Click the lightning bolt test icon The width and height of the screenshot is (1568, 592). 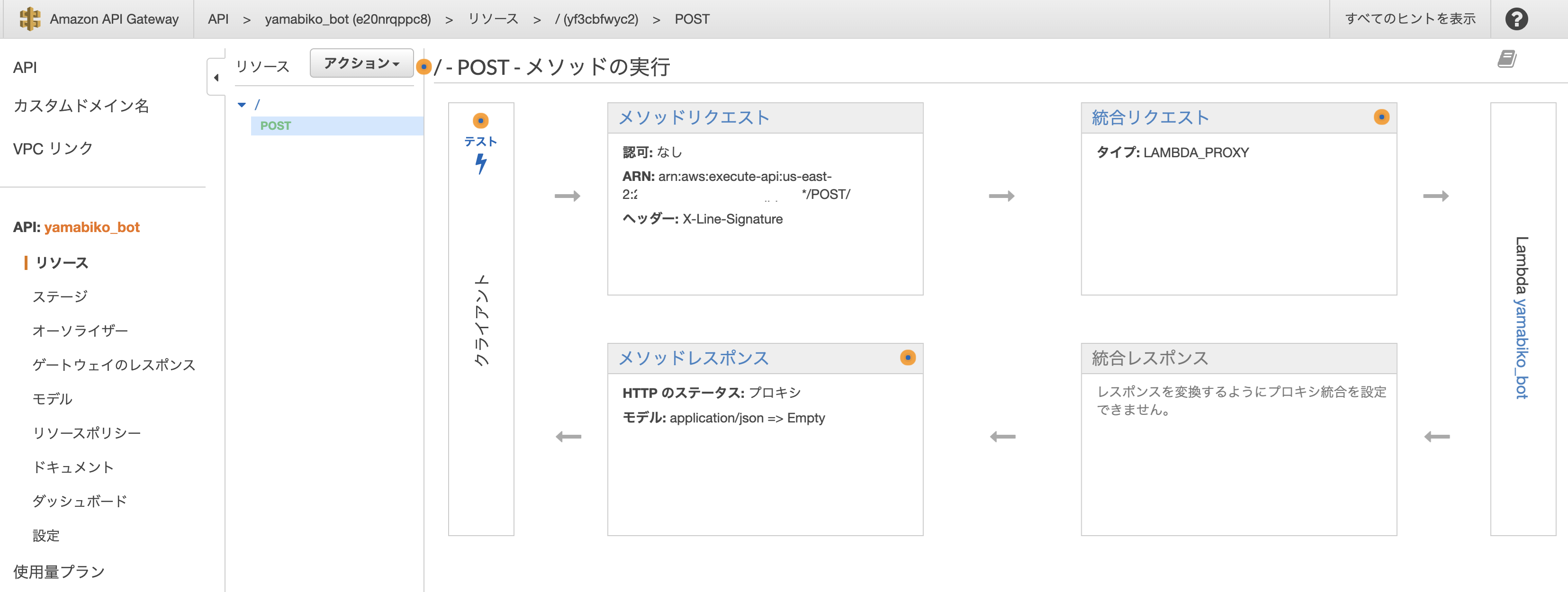(481, 164)
